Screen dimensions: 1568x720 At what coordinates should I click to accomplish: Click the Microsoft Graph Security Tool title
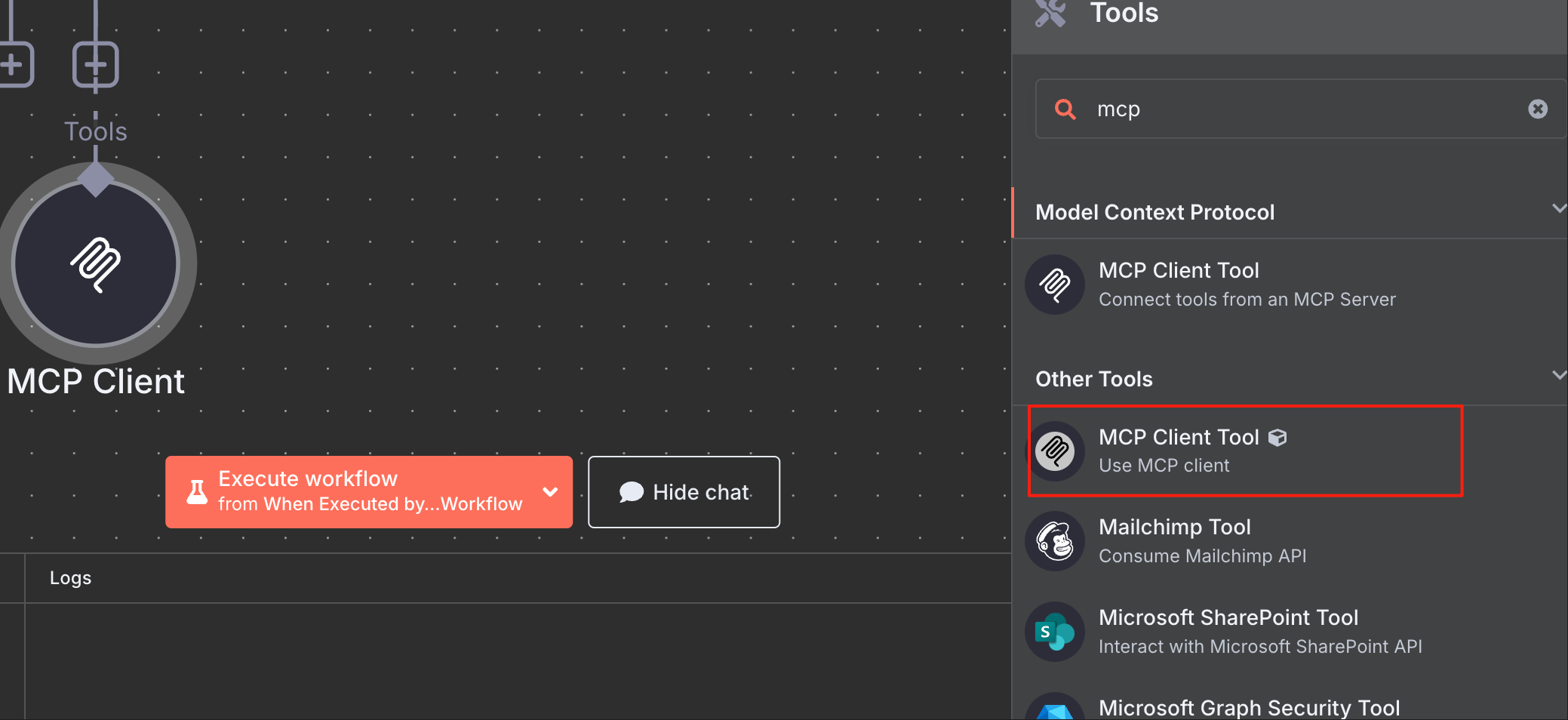coord(1249,708)
